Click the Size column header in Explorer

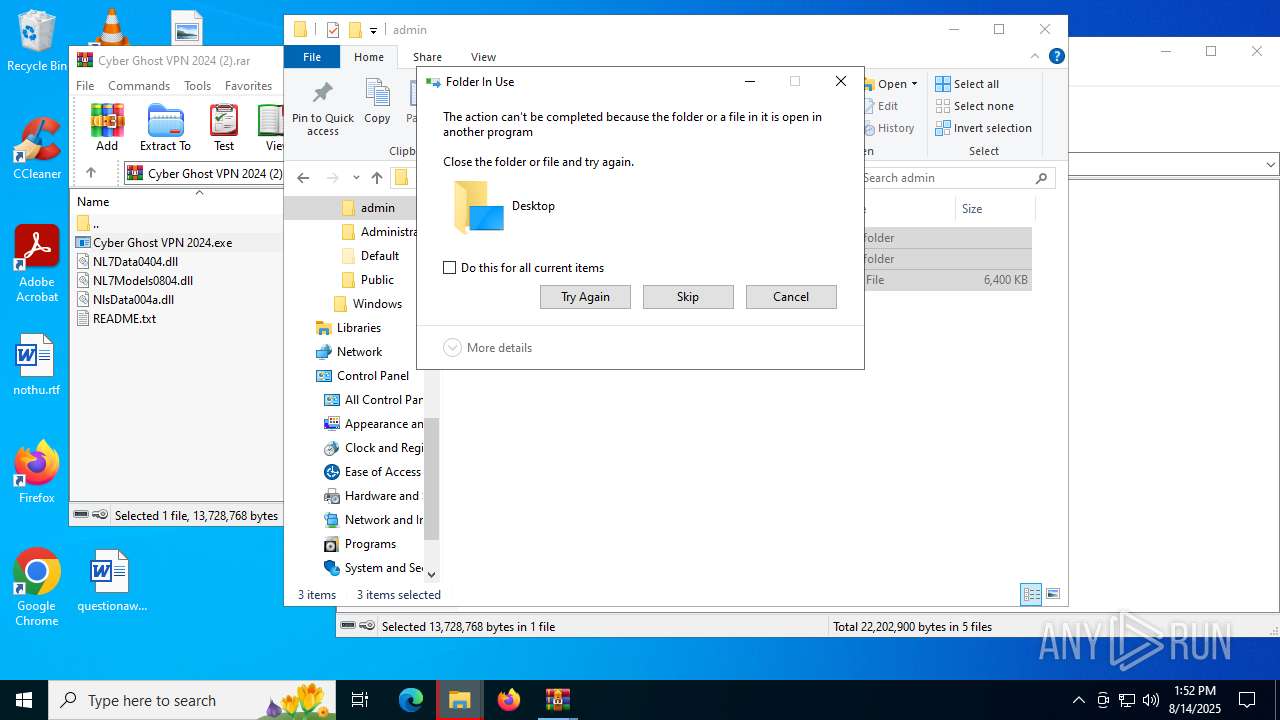click(994, 209)
